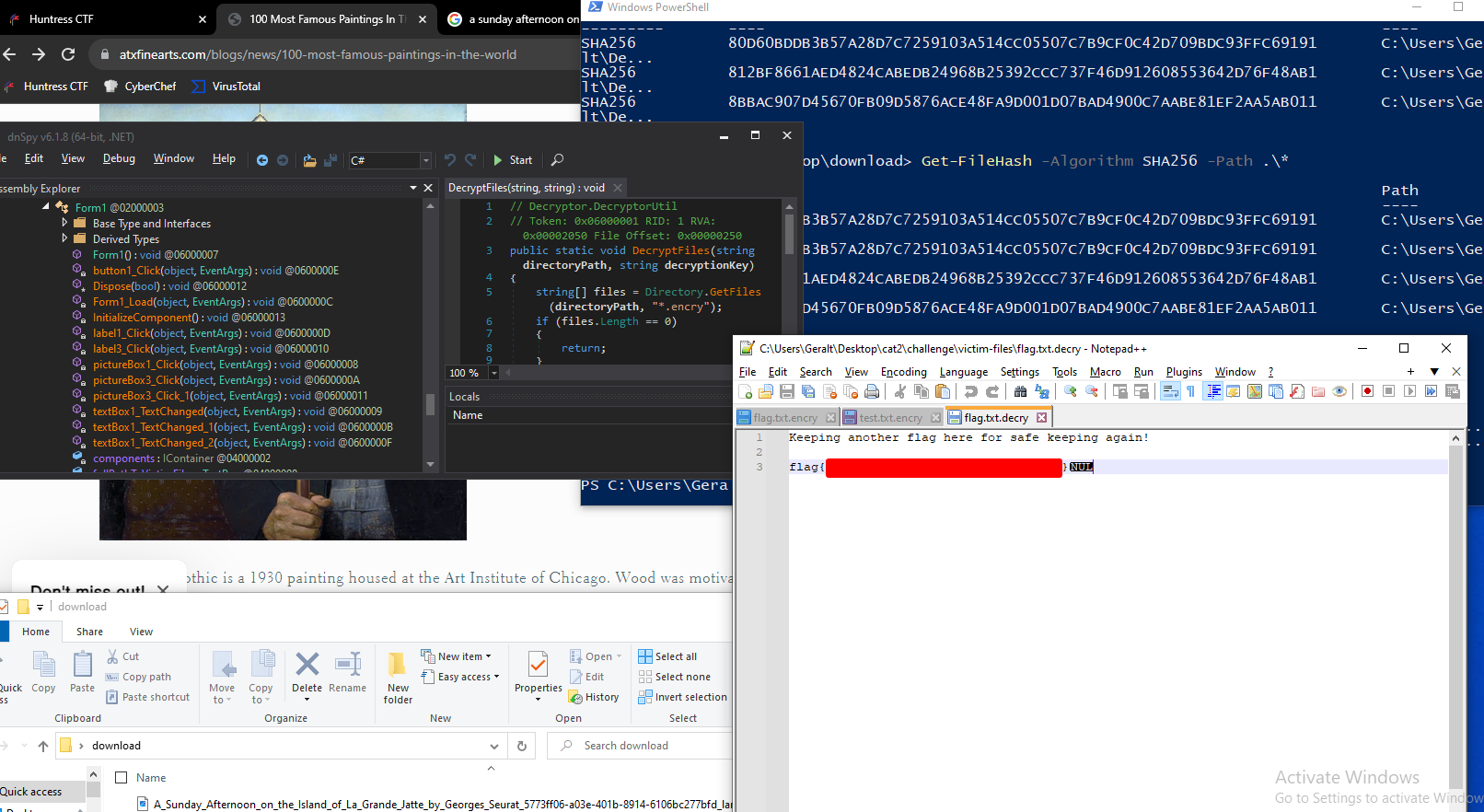Expand the Derived Types node
This screenshot has height=812, width=1484.
[64, 238]
